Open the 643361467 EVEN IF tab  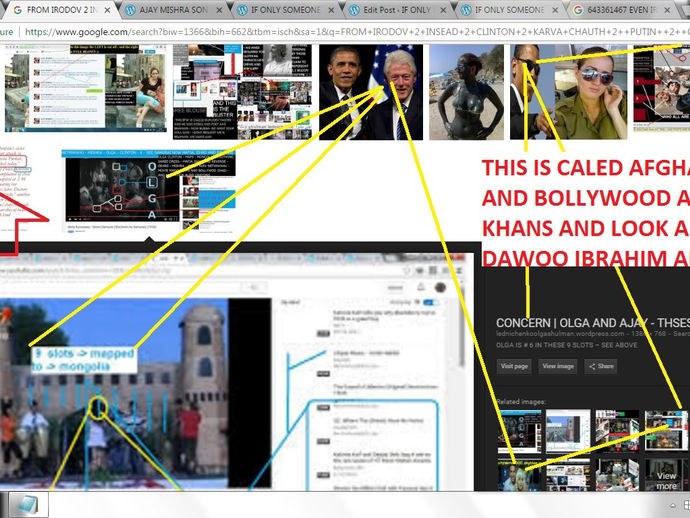621,10
